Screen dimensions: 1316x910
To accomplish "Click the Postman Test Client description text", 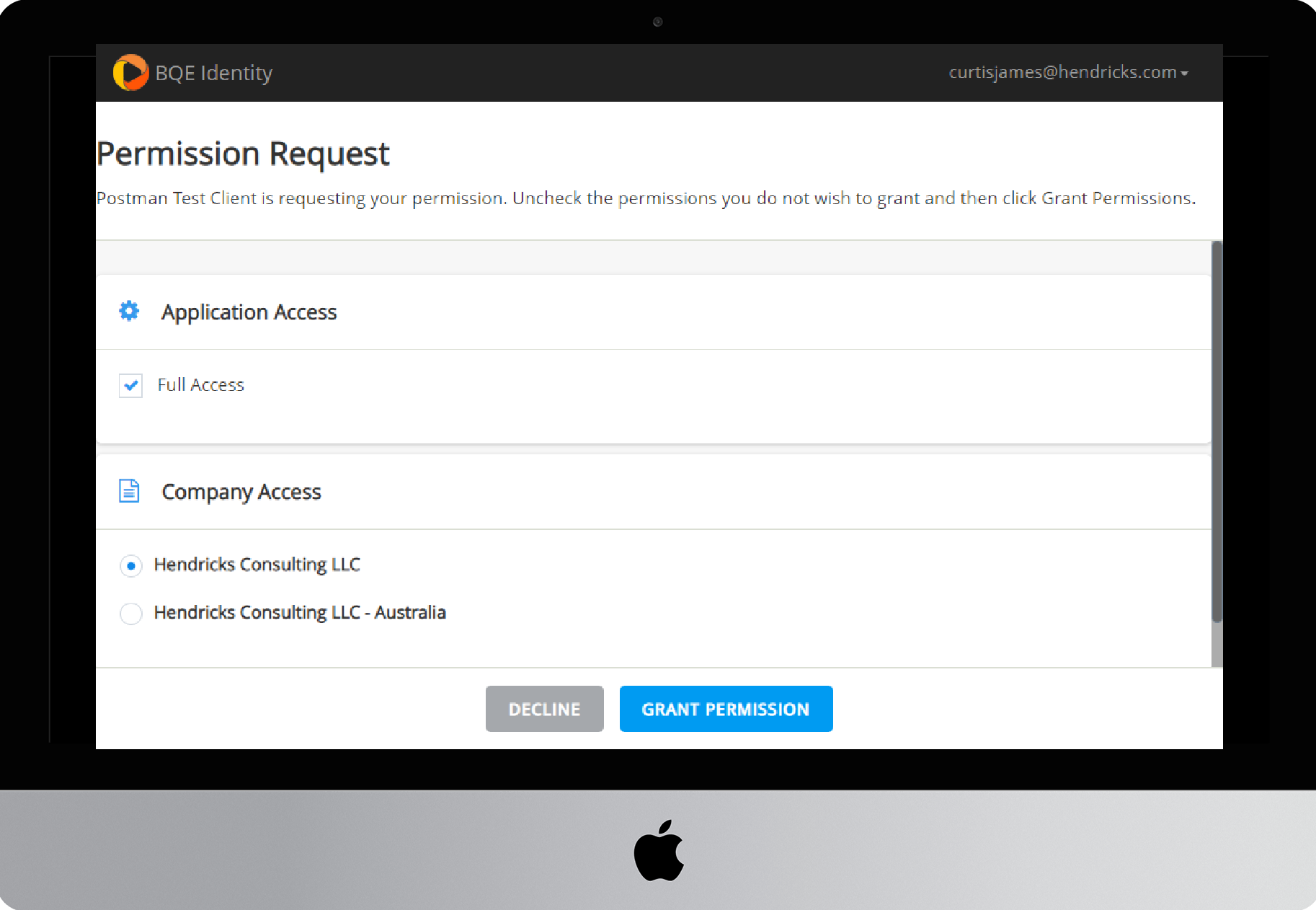I will pos(646,198).
